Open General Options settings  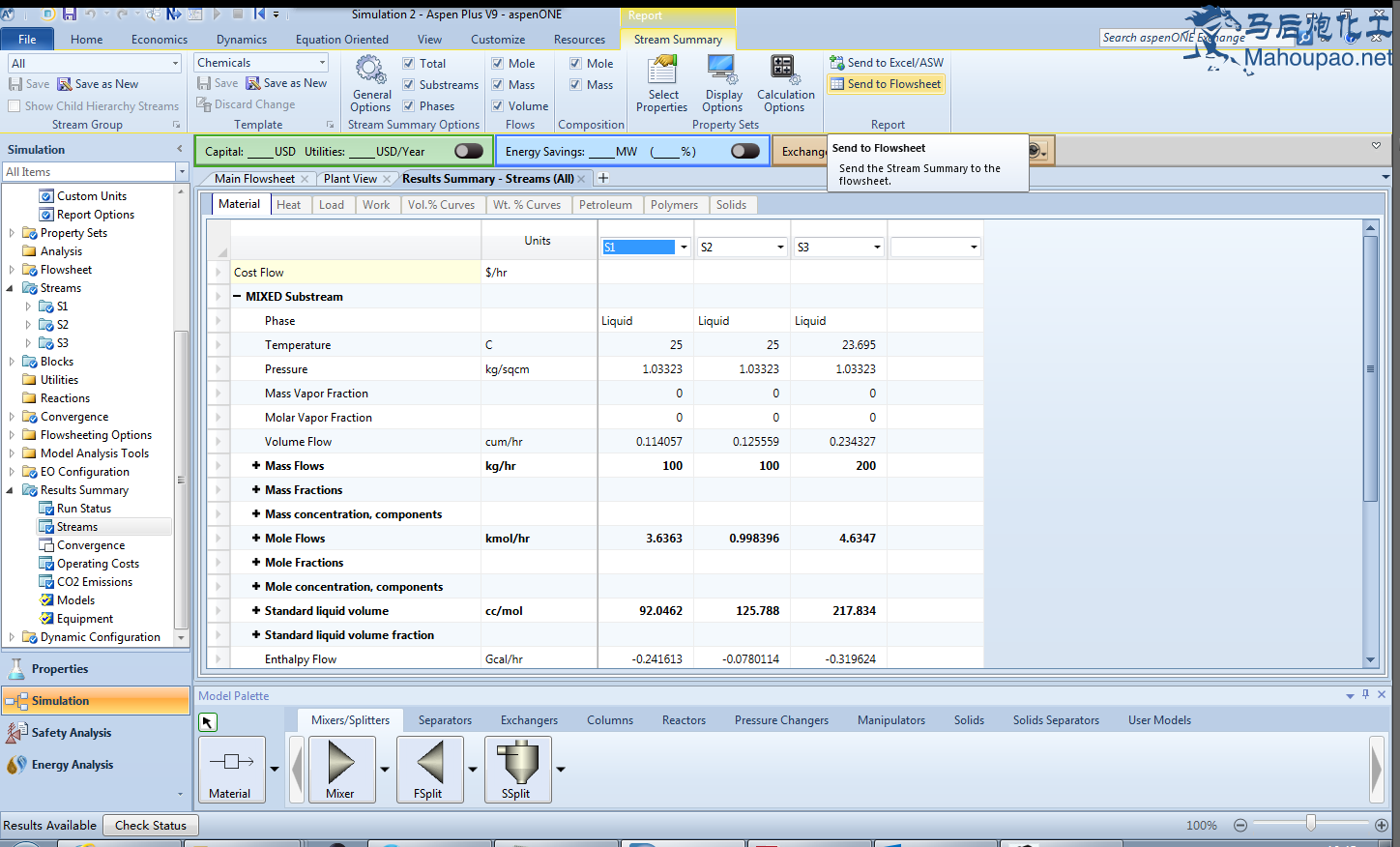click(x=371, y=84)
